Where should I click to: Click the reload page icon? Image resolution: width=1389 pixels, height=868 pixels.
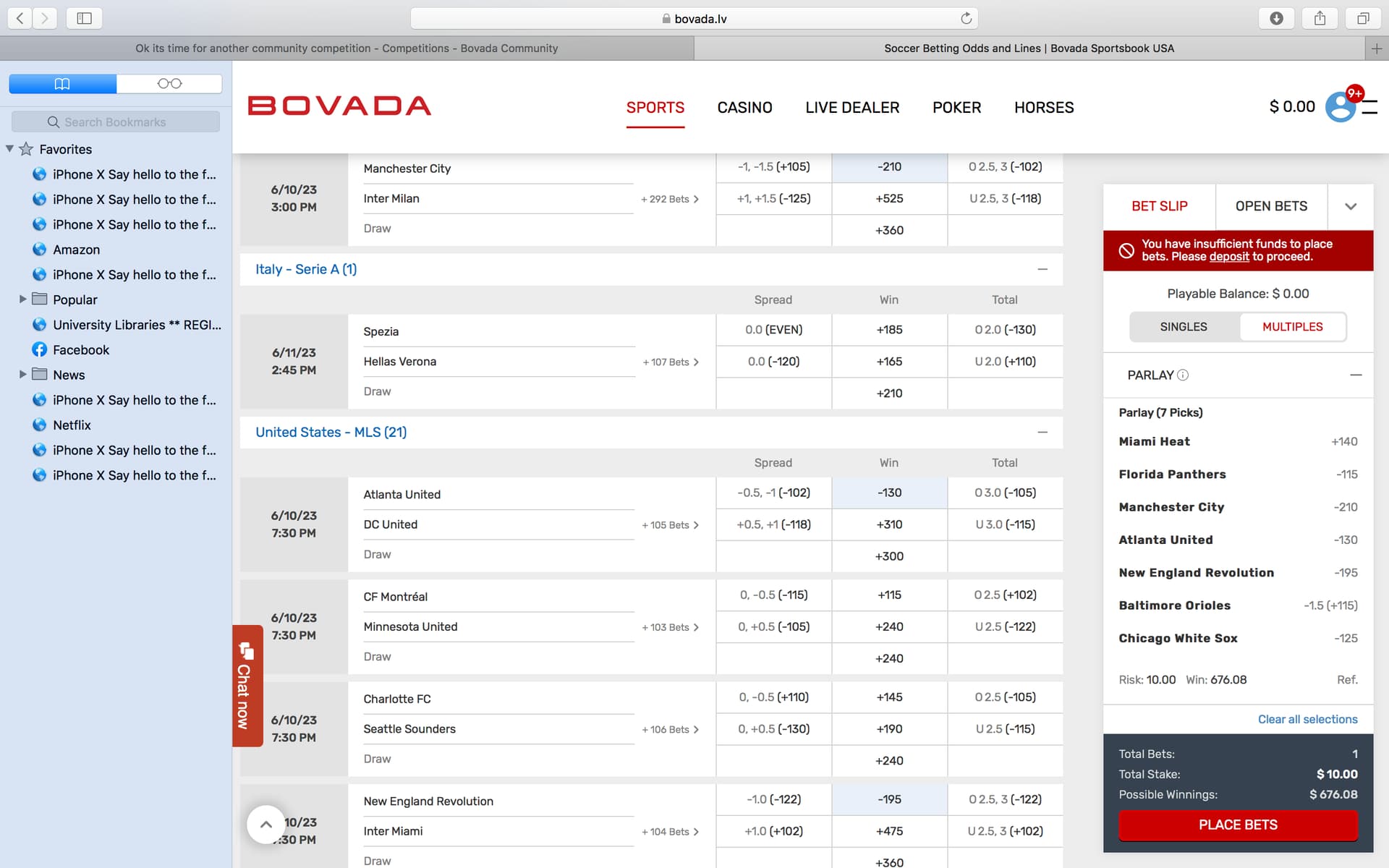pos(966,19)
